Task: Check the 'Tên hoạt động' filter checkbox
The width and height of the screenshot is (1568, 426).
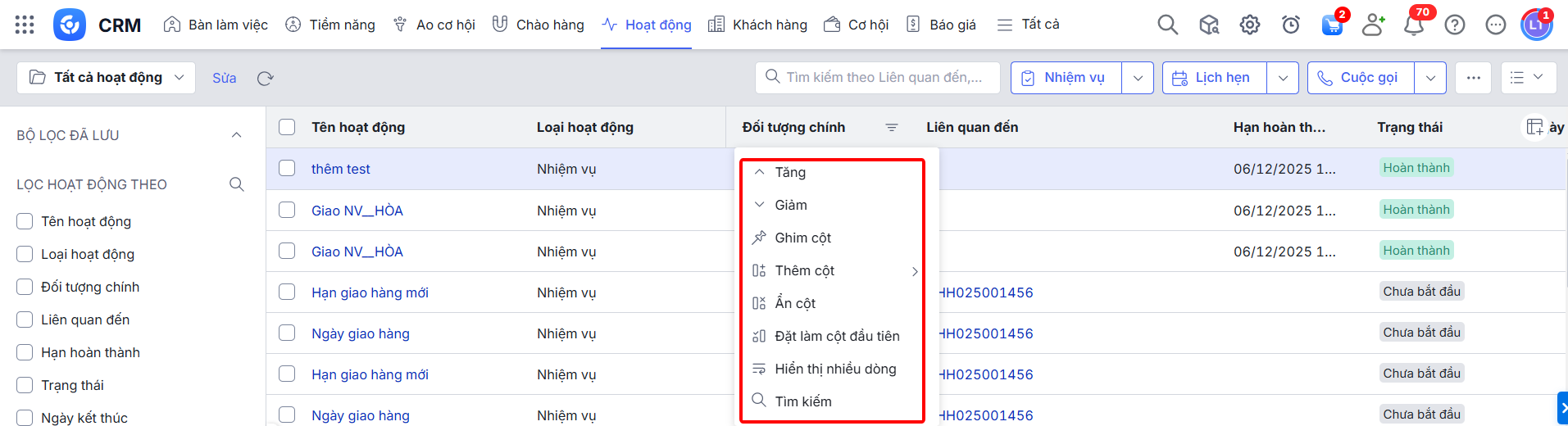Action: point(25,221)
